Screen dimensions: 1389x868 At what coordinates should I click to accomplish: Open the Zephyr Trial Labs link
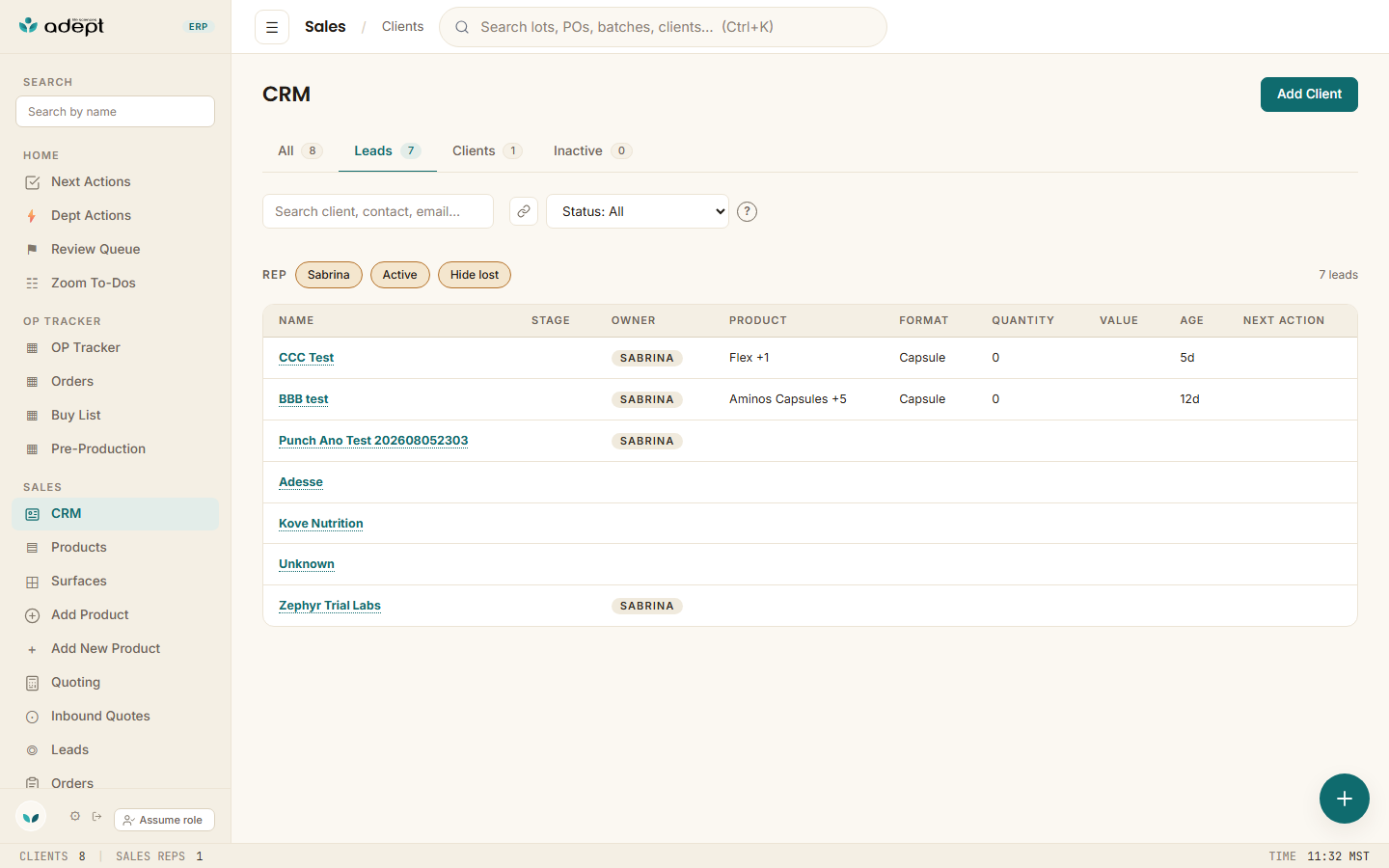coord(330,606)
